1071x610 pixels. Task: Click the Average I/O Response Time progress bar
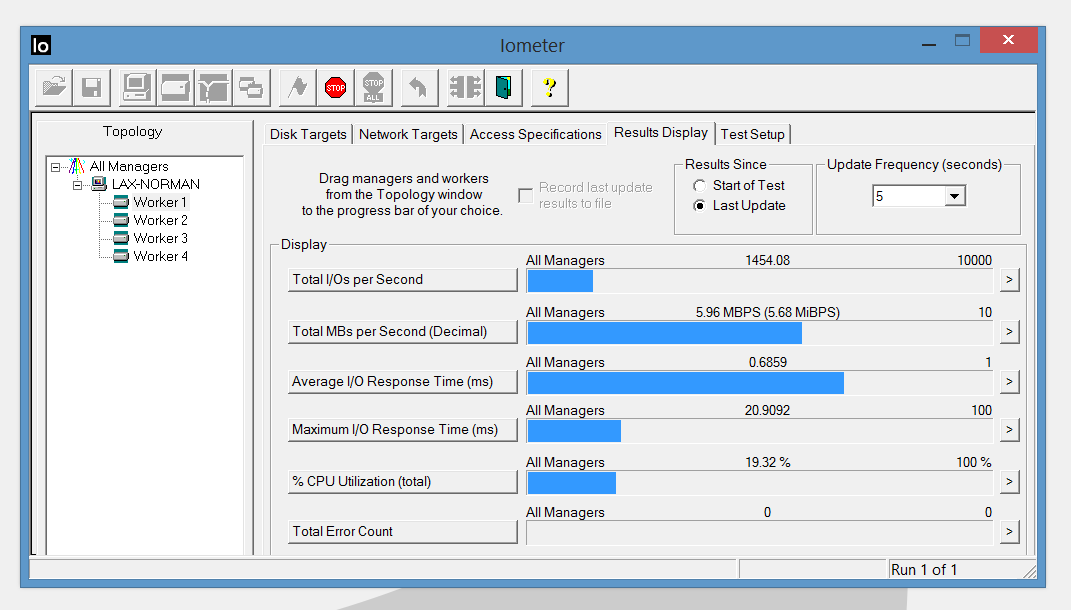(760, 383)
